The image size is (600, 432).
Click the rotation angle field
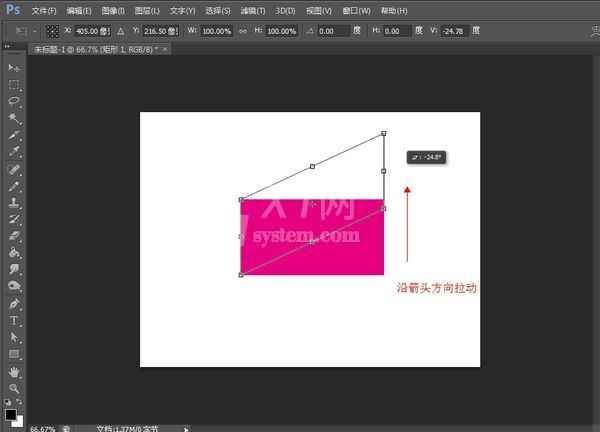pyautogui.click(x=333, y=31)
